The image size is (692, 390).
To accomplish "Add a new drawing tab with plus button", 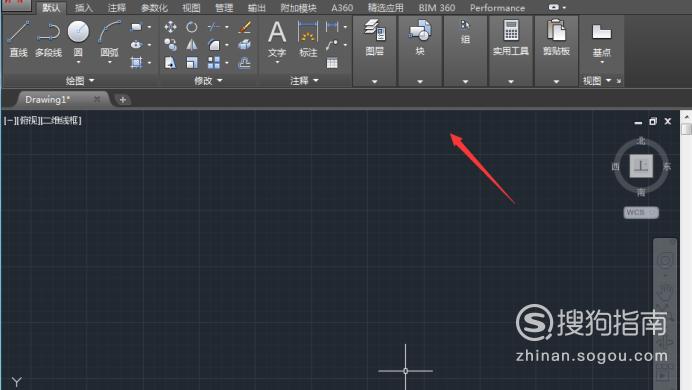I will click(123, 100).
